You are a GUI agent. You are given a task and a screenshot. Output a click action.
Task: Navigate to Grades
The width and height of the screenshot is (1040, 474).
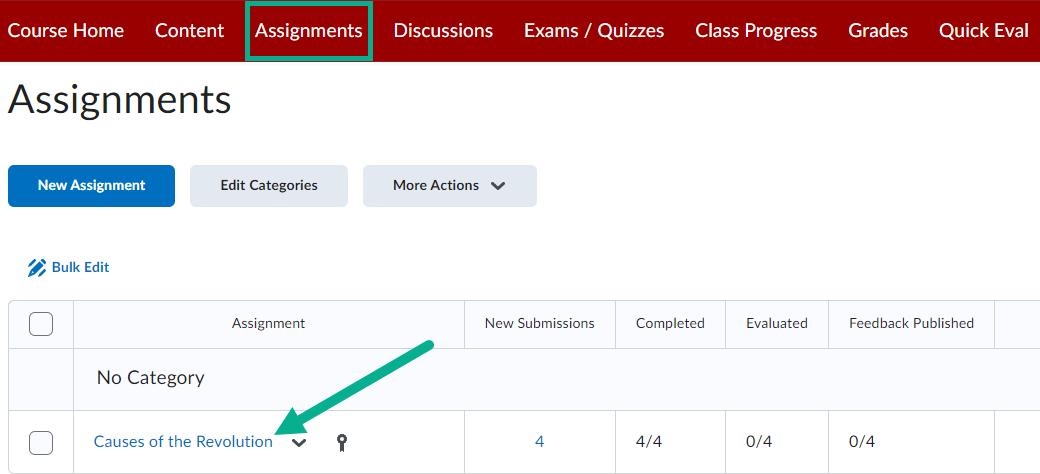tap(878, 30)
